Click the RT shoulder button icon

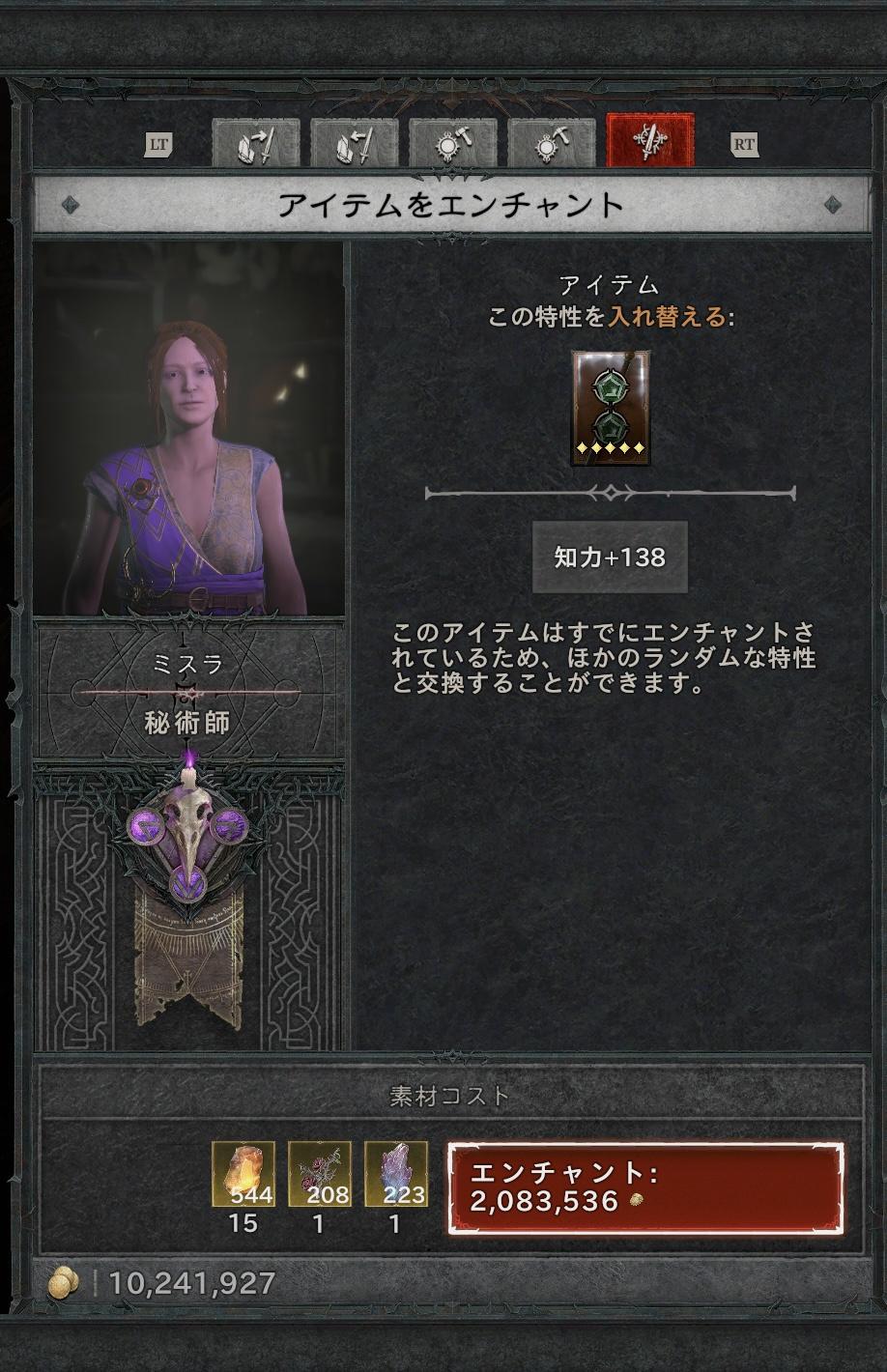(744, 145)
